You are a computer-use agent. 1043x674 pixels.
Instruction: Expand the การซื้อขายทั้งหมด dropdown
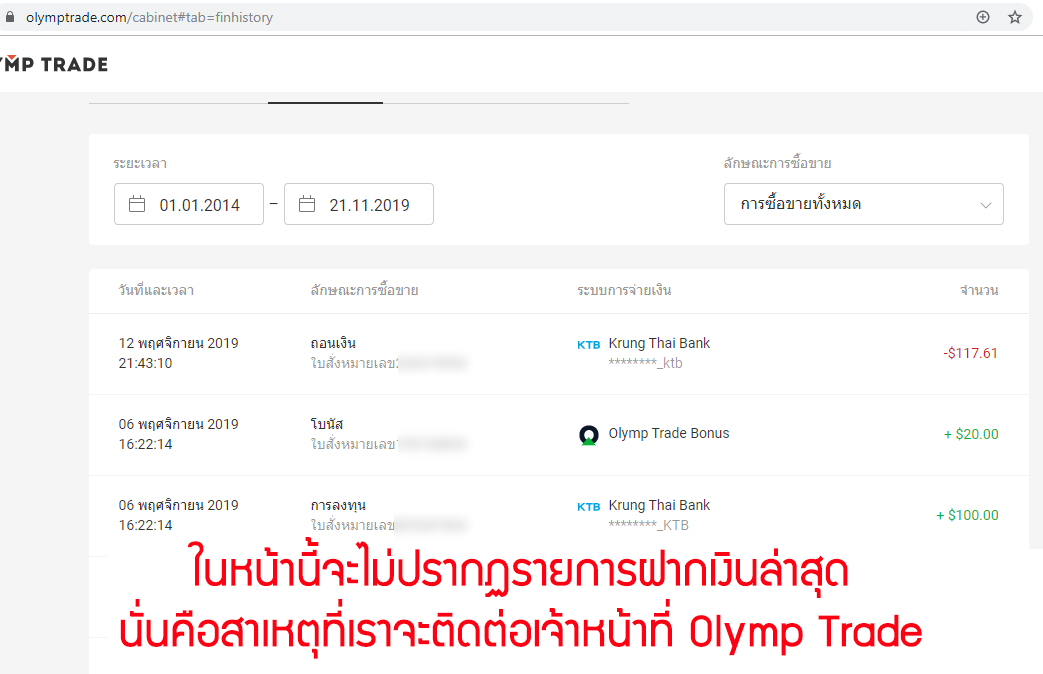pos(863,204)
